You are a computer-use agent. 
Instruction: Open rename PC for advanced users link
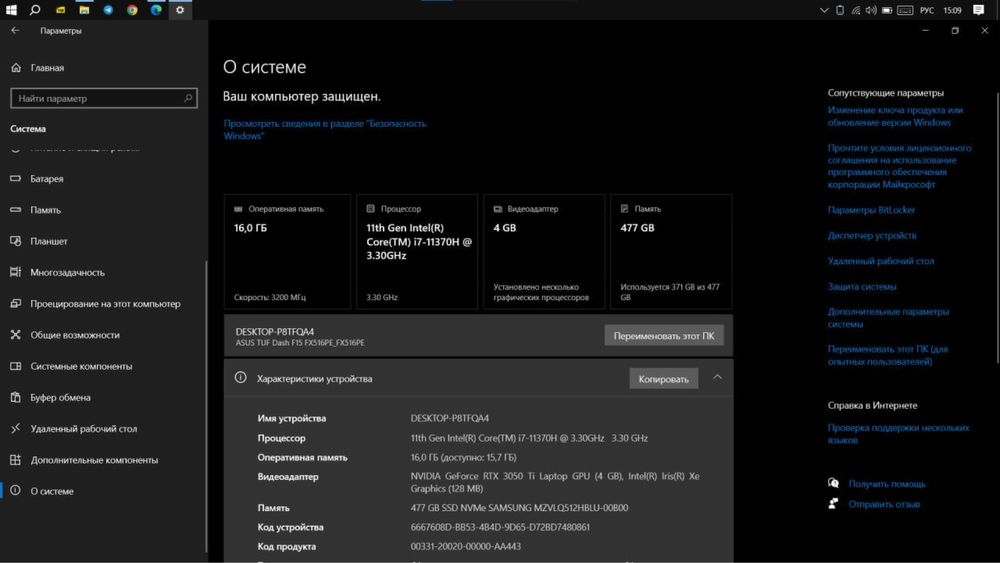887,355
